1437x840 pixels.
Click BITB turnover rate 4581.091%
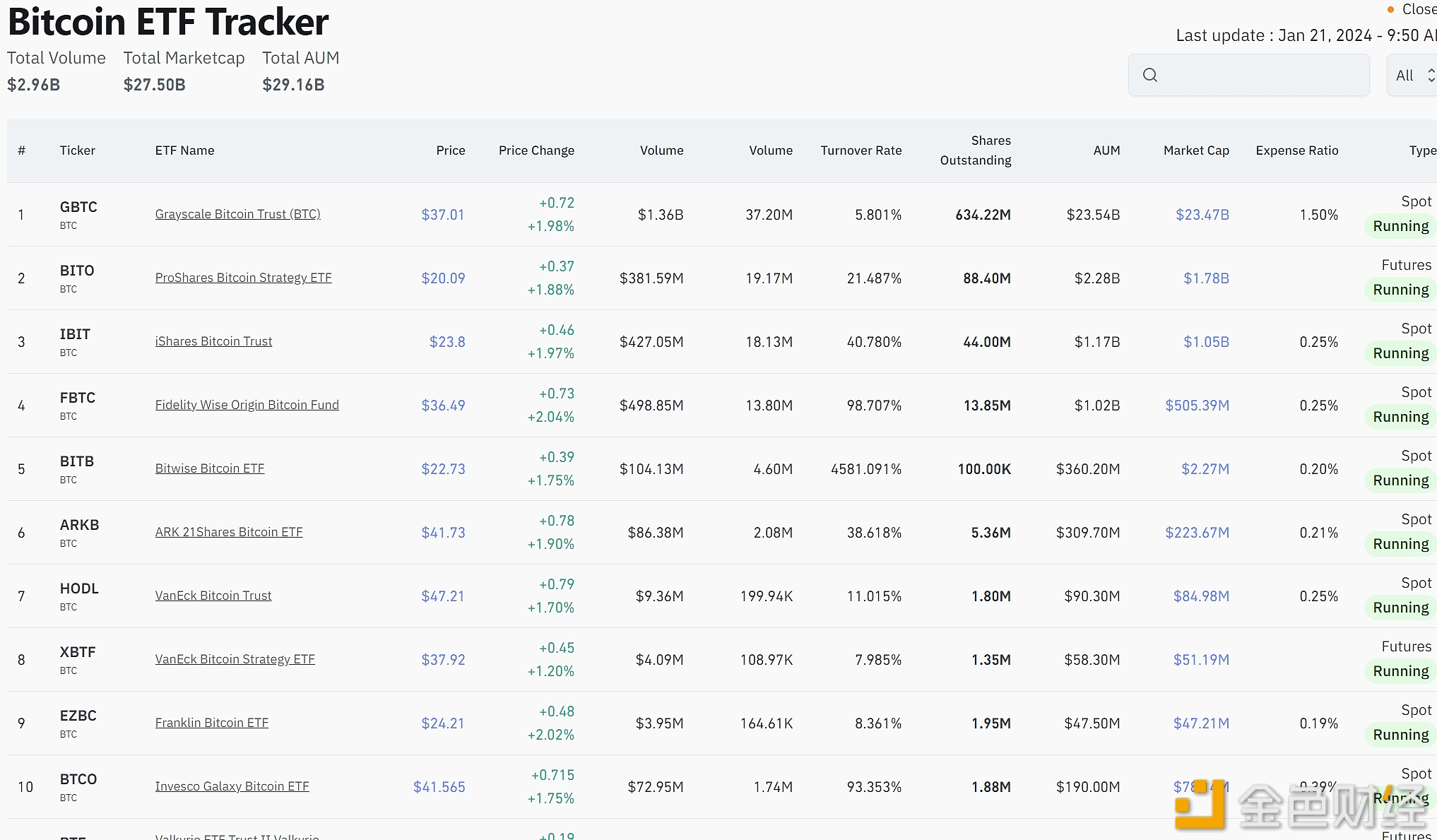866,469
